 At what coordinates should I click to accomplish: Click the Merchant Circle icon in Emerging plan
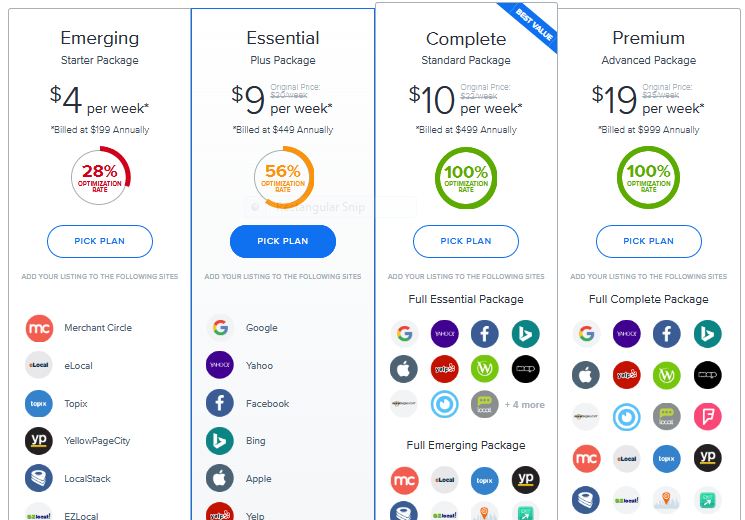(39, 328)
